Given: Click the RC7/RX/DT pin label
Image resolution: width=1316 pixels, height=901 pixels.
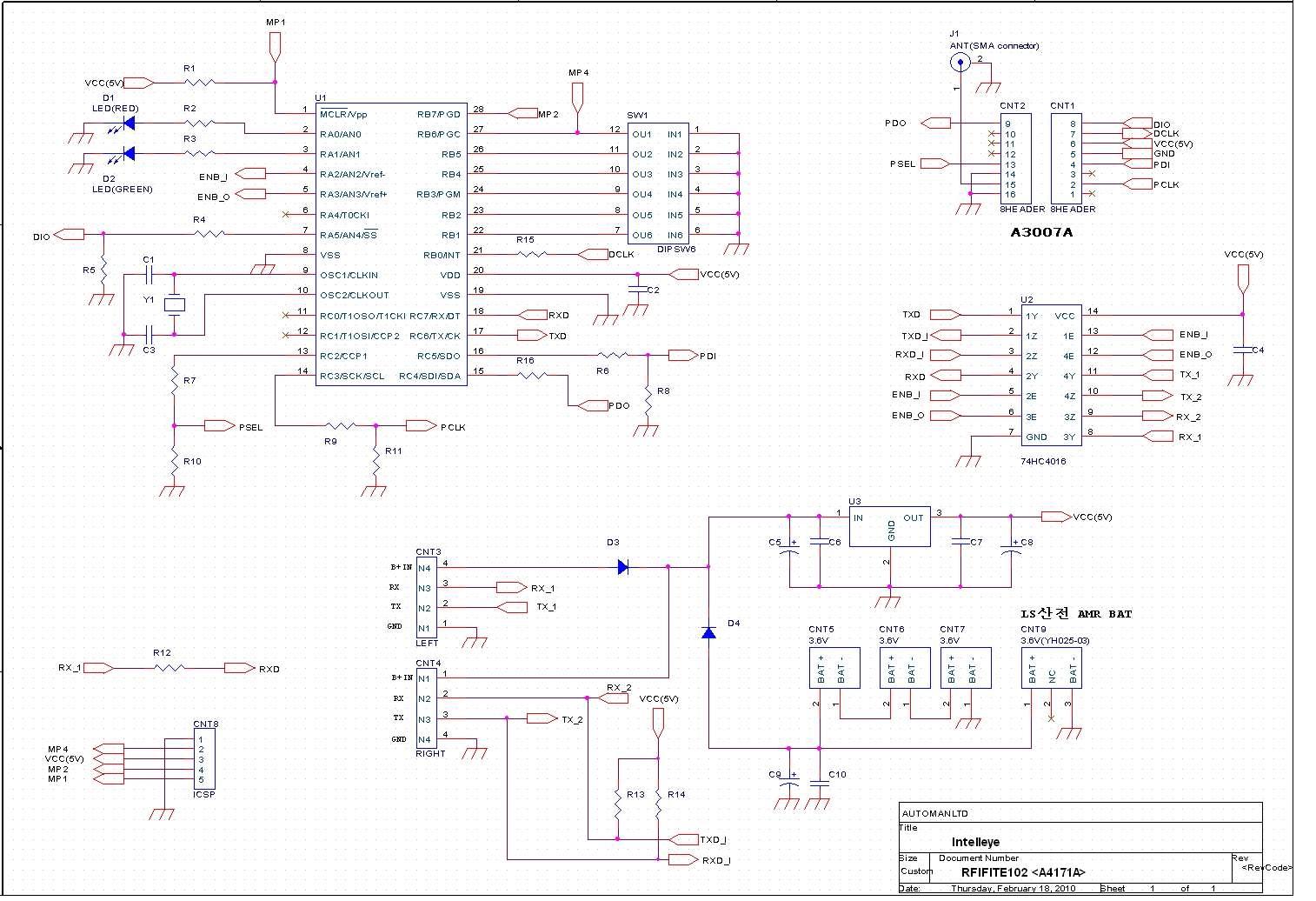Looking at the screenshot, I should (435, 316).
